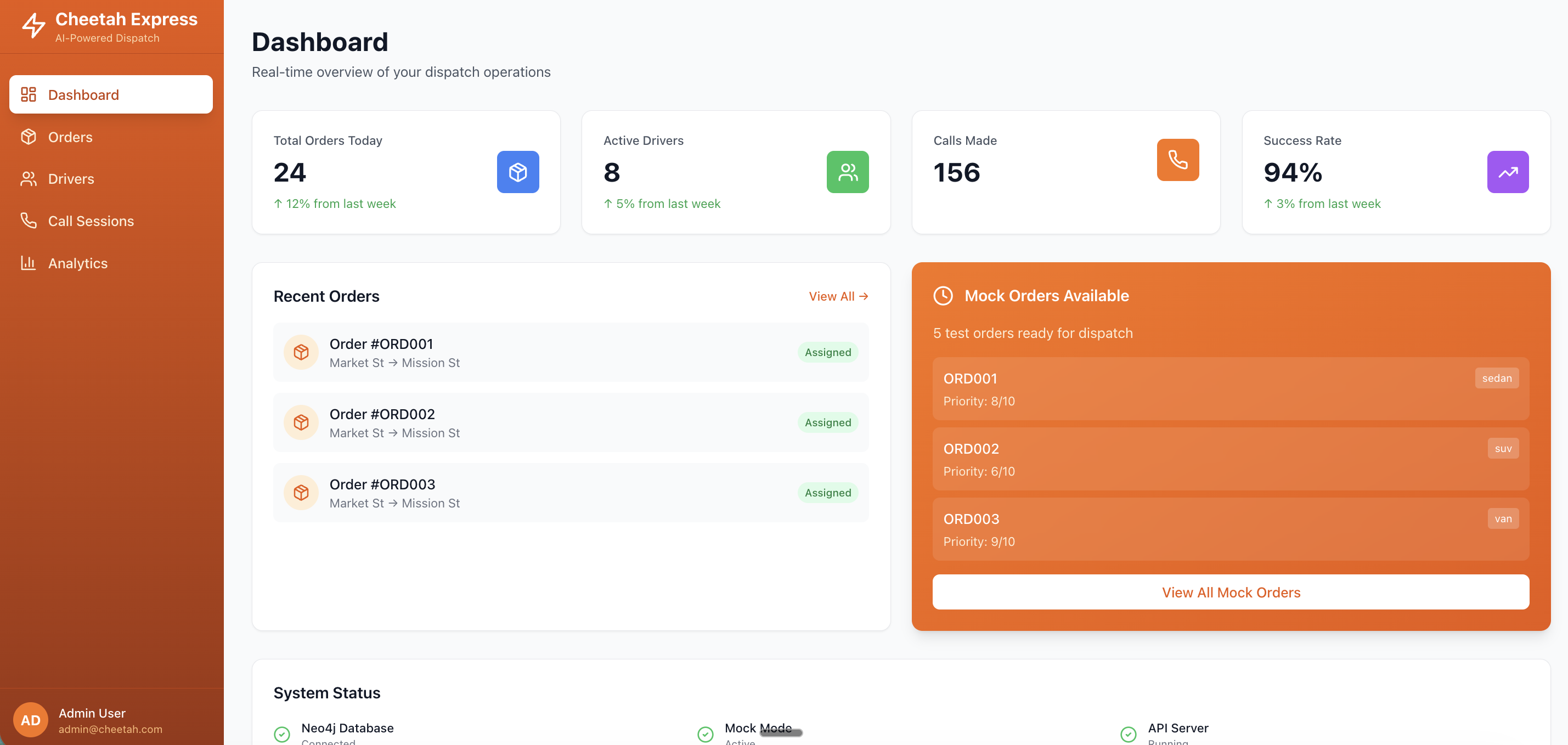
Task: Click the API Server status check icon
Action: coord(1128,734)
